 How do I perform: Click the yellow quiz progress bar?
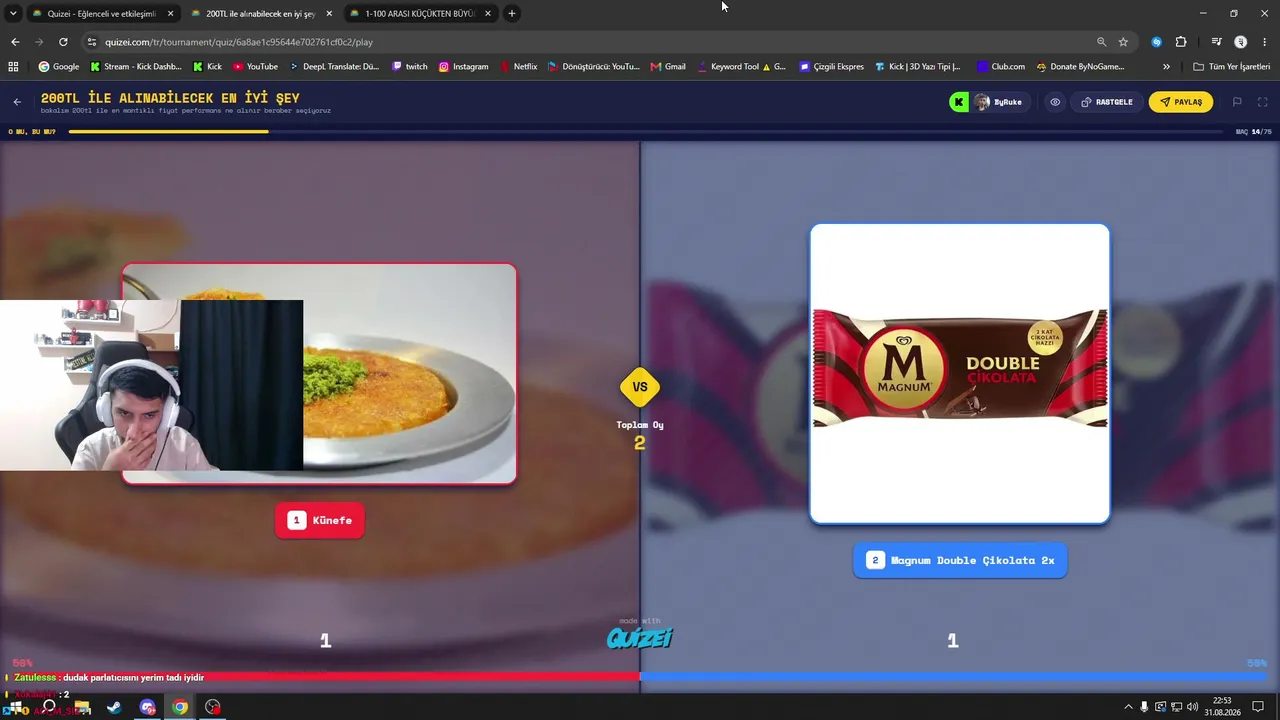(x=168, y=131)
